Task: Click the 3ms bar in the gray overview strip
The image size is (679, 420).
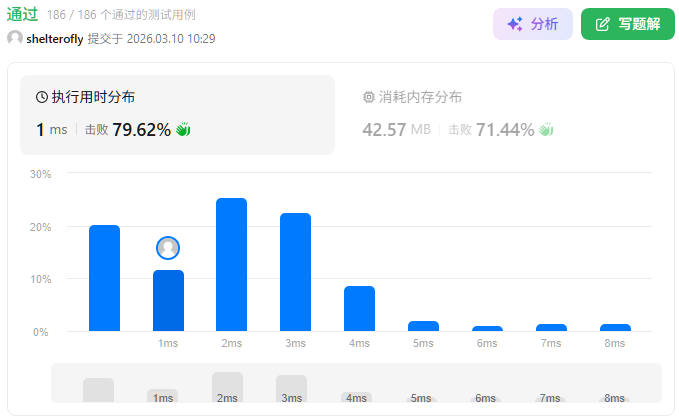Action: (x=291, y=387)
